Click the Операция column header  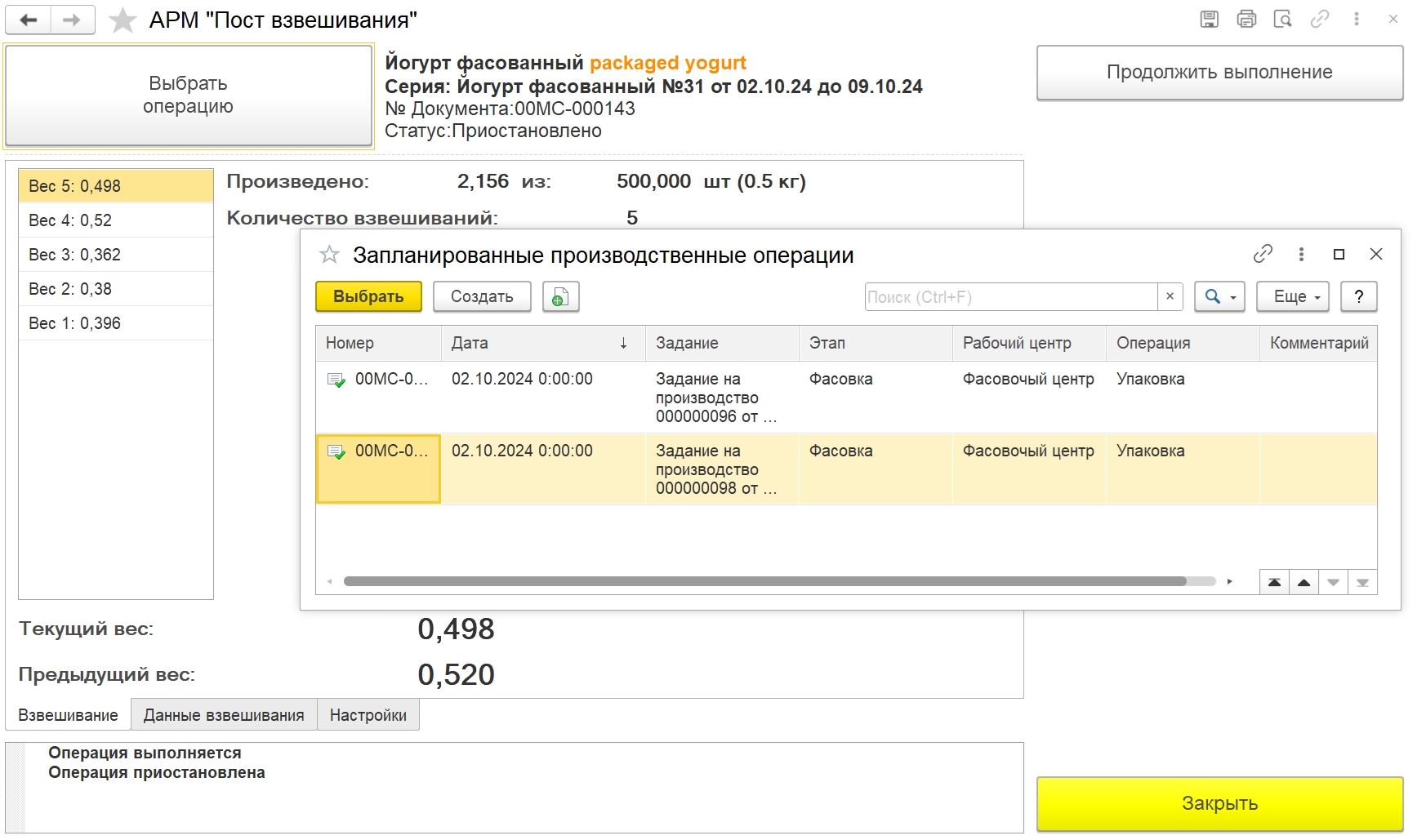click(x=1183, y=344)
